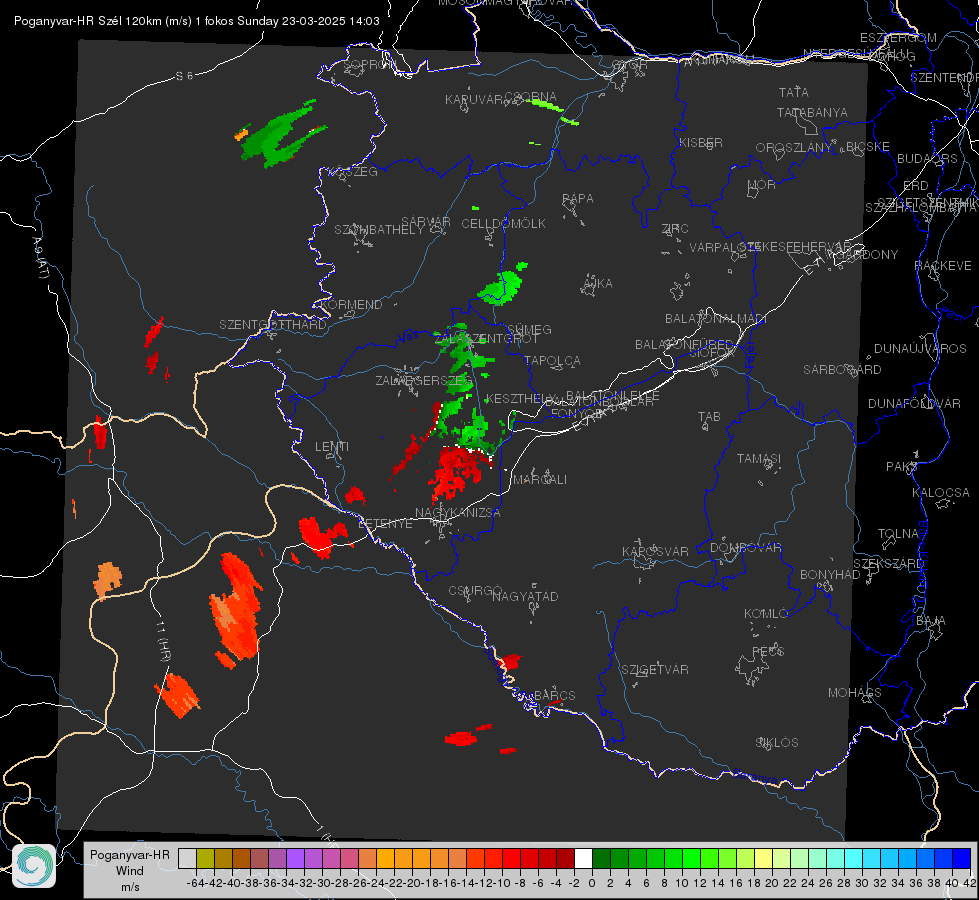This screenshot has height=900, width=979.
Task: Click the 'DOMBÓVÁR' city label
Action: [745, 547]
